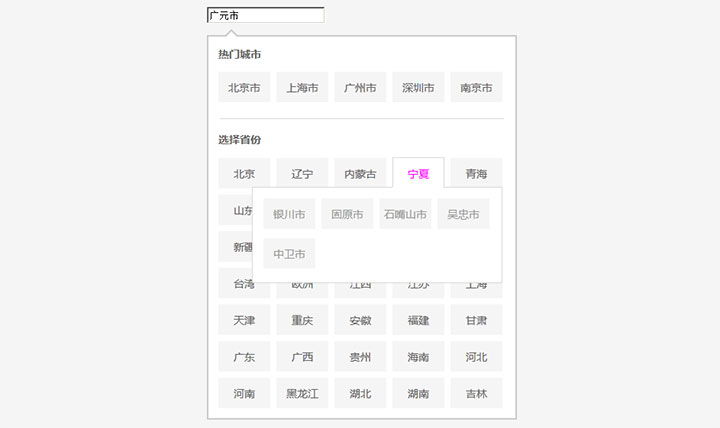This screenshot has height=428, width=720.
Task: Click the 南京市 hot city button
Action: pos(476,88)
